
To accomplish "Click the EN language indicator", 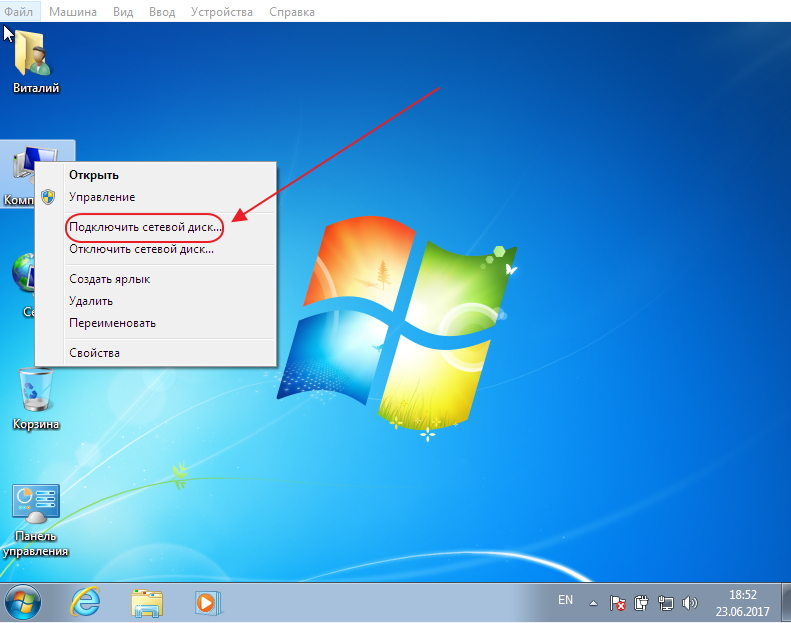I will pos(565,600).
